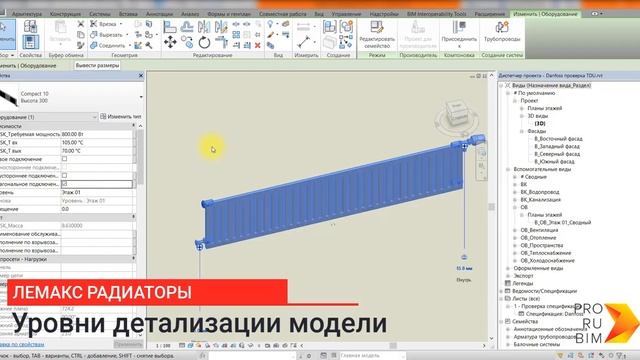The image size is (640, 360).
Task: Open the properties help link at bottom
Action: click(x=22, y=344)
